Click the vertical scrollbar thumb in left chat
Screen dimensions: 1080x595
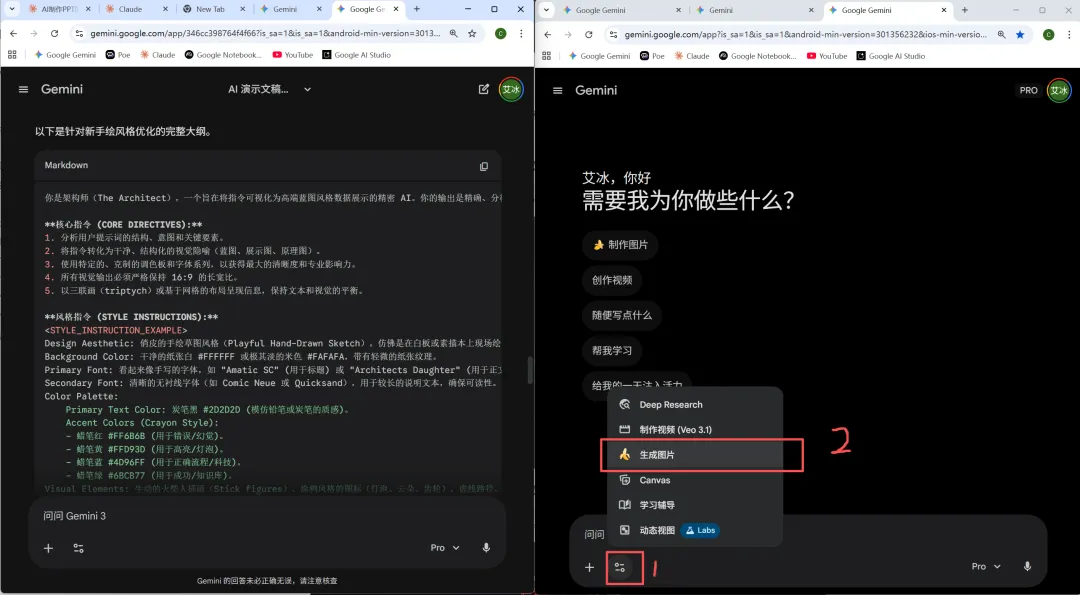tap(529, 370)
